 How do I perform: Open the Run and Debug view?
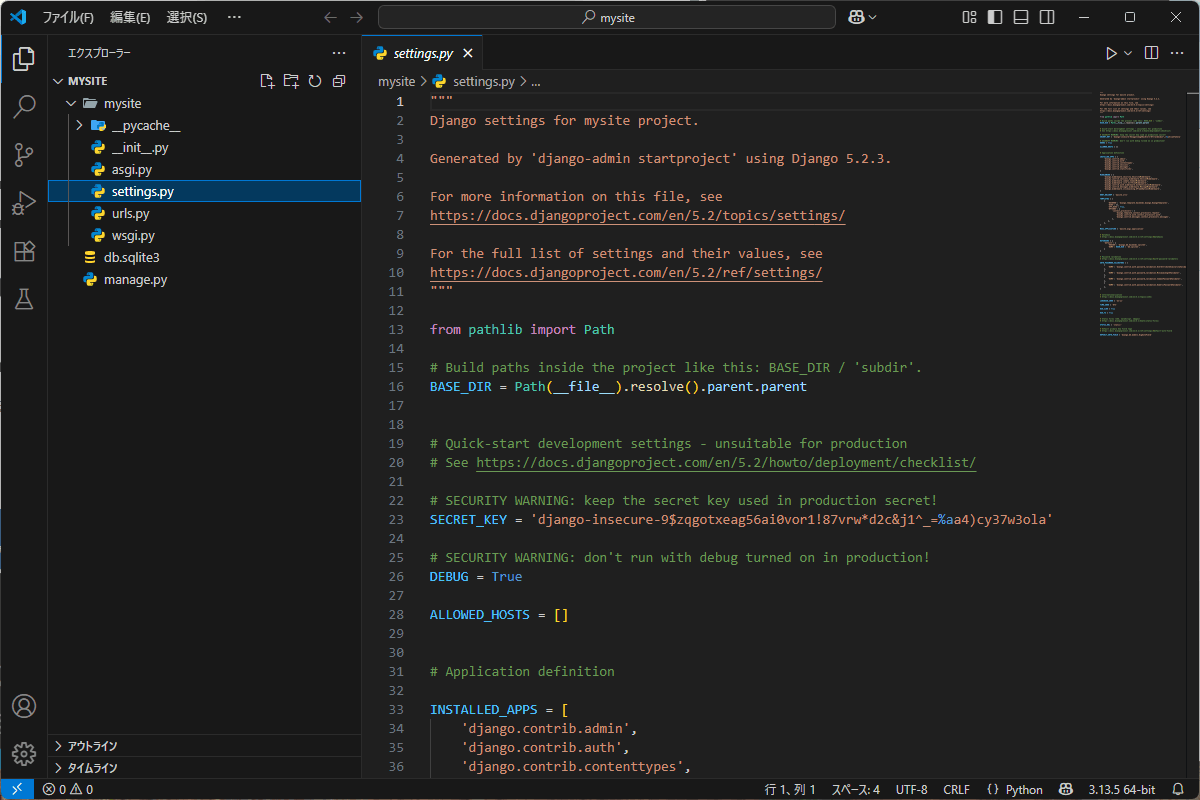pyautogui.click(x=24, y=203)
